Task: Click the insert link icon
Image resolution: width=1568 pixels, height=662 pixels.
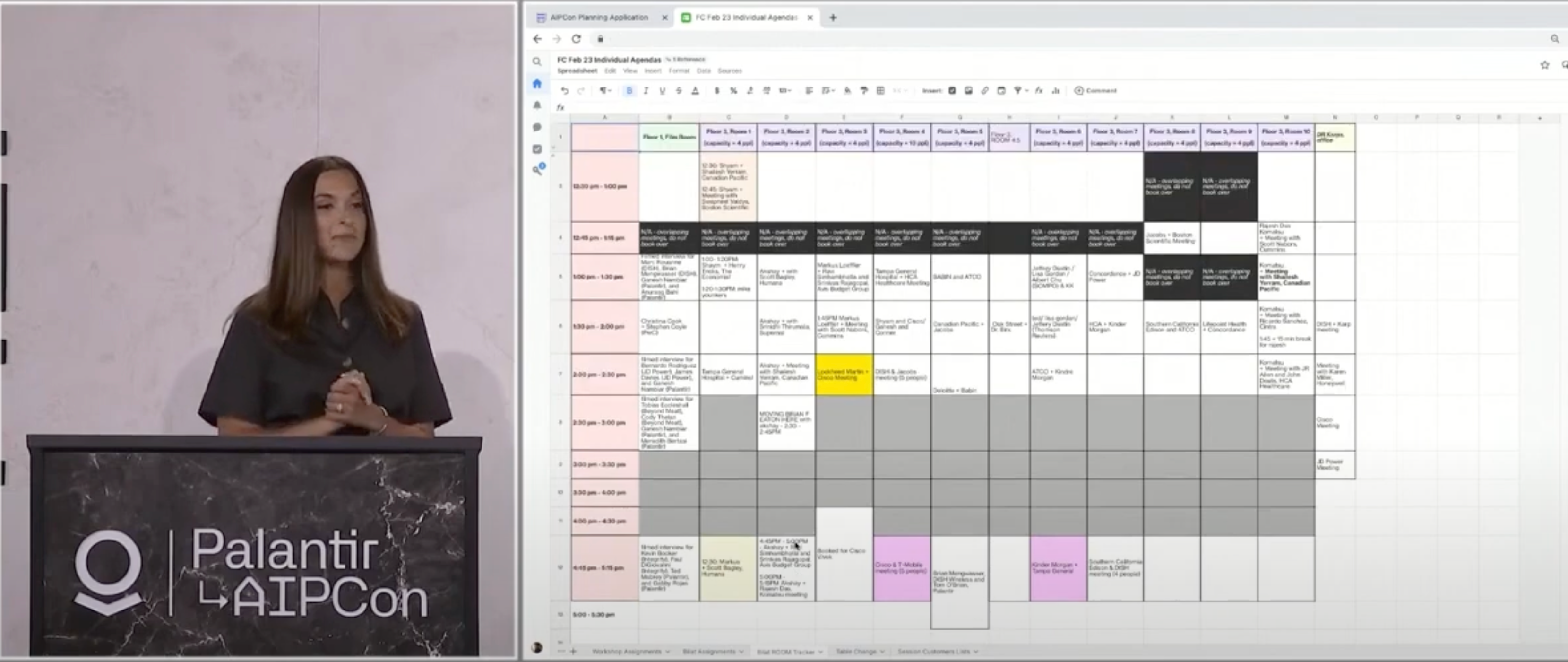Action: [985, 91]
